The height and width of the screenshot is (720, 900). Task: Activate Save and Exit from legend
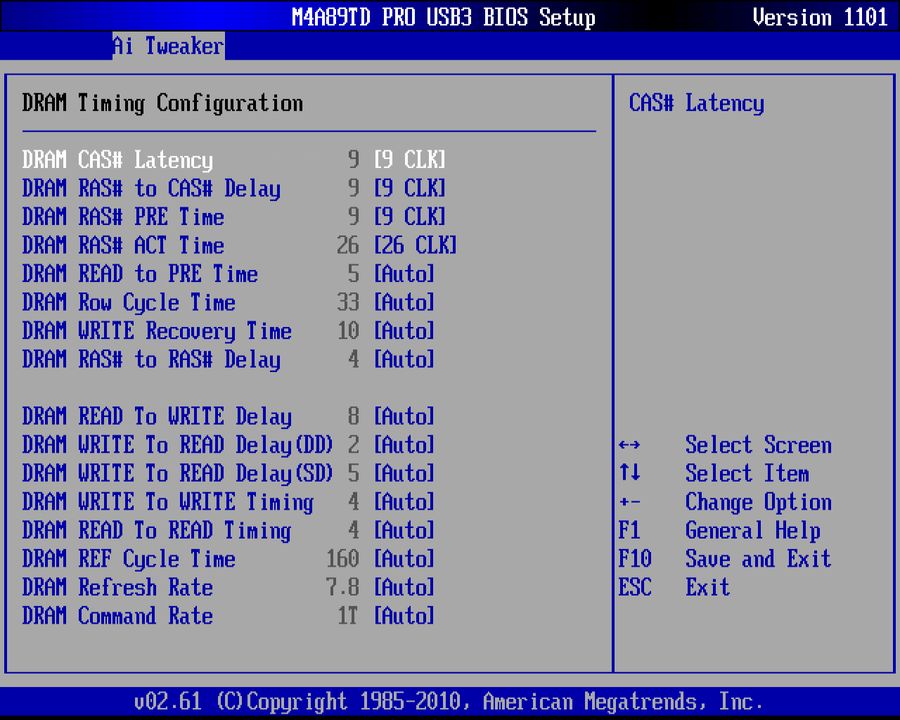(x=758, y=559)
